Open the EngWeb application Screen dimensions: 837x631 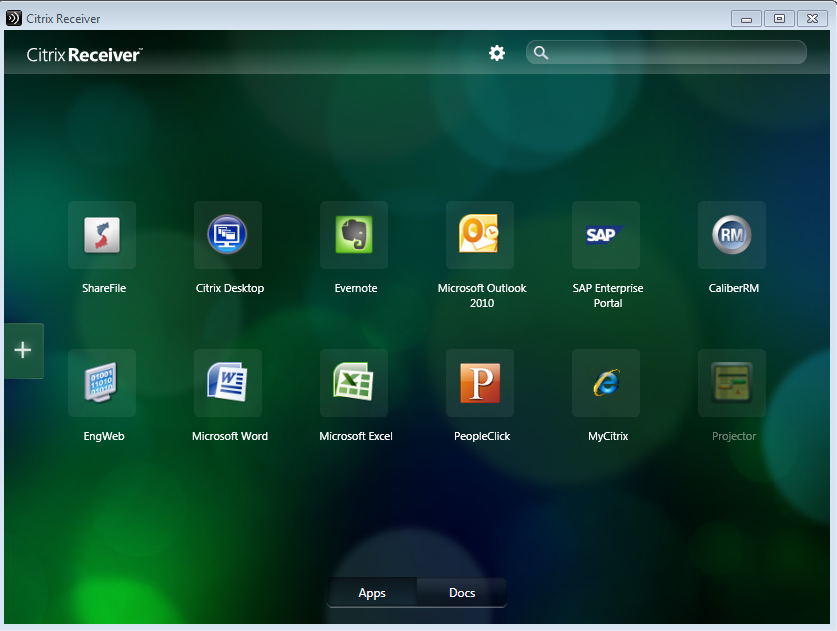[x=102, y=383]
